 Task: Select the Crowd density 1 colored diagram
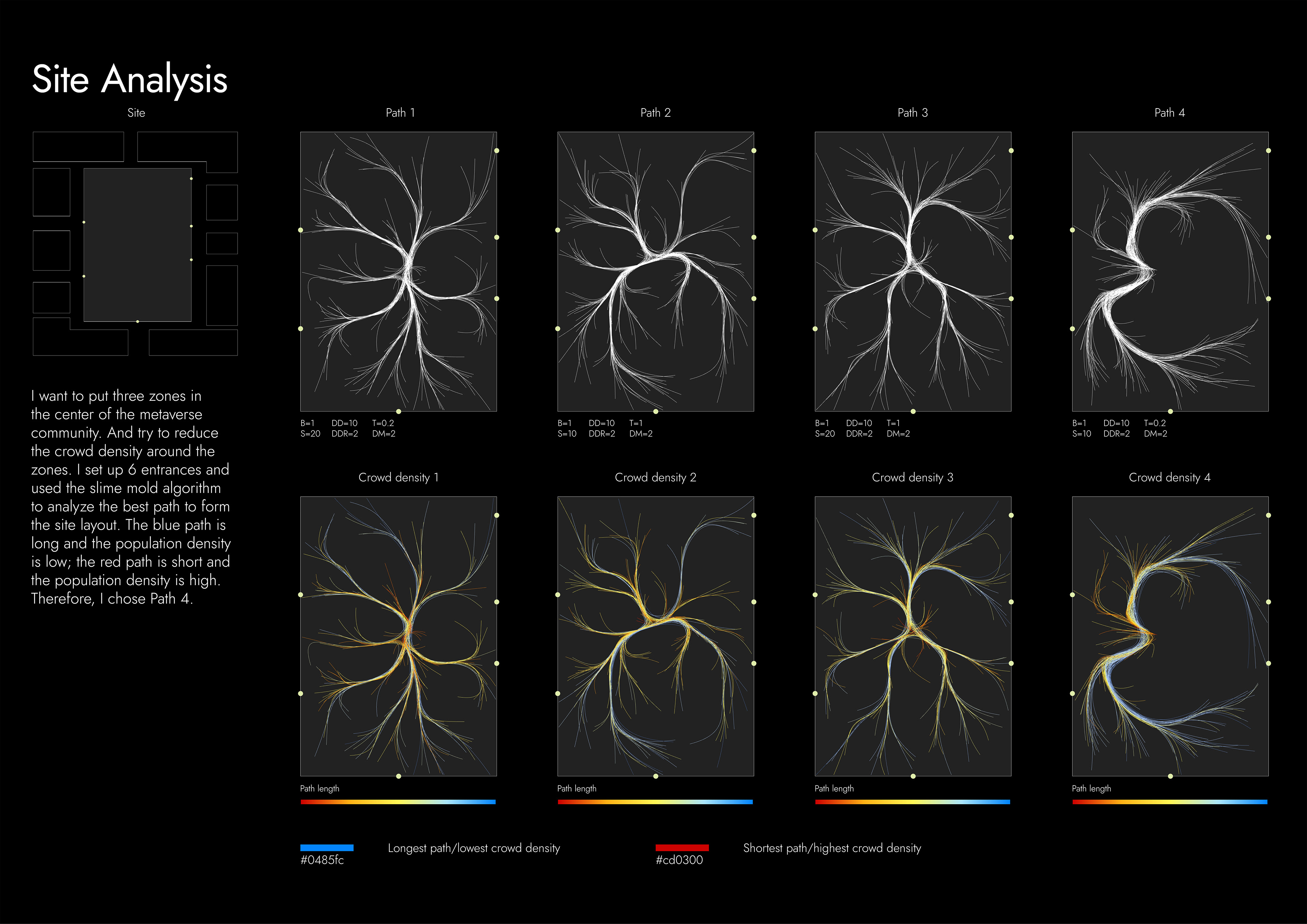pyautogui.click(x=399, y=636)
